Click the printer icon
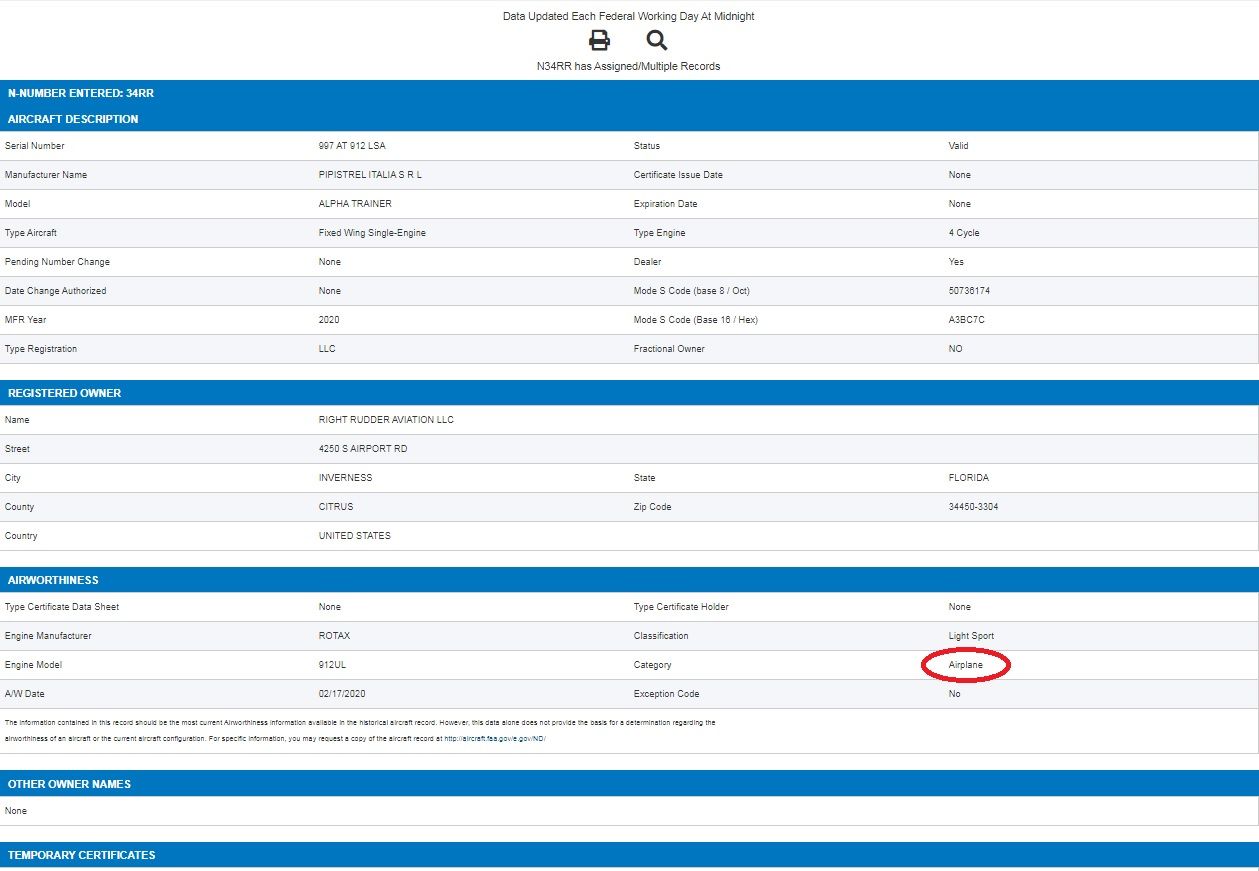1259x871 pixels. [x=599, y=40]
